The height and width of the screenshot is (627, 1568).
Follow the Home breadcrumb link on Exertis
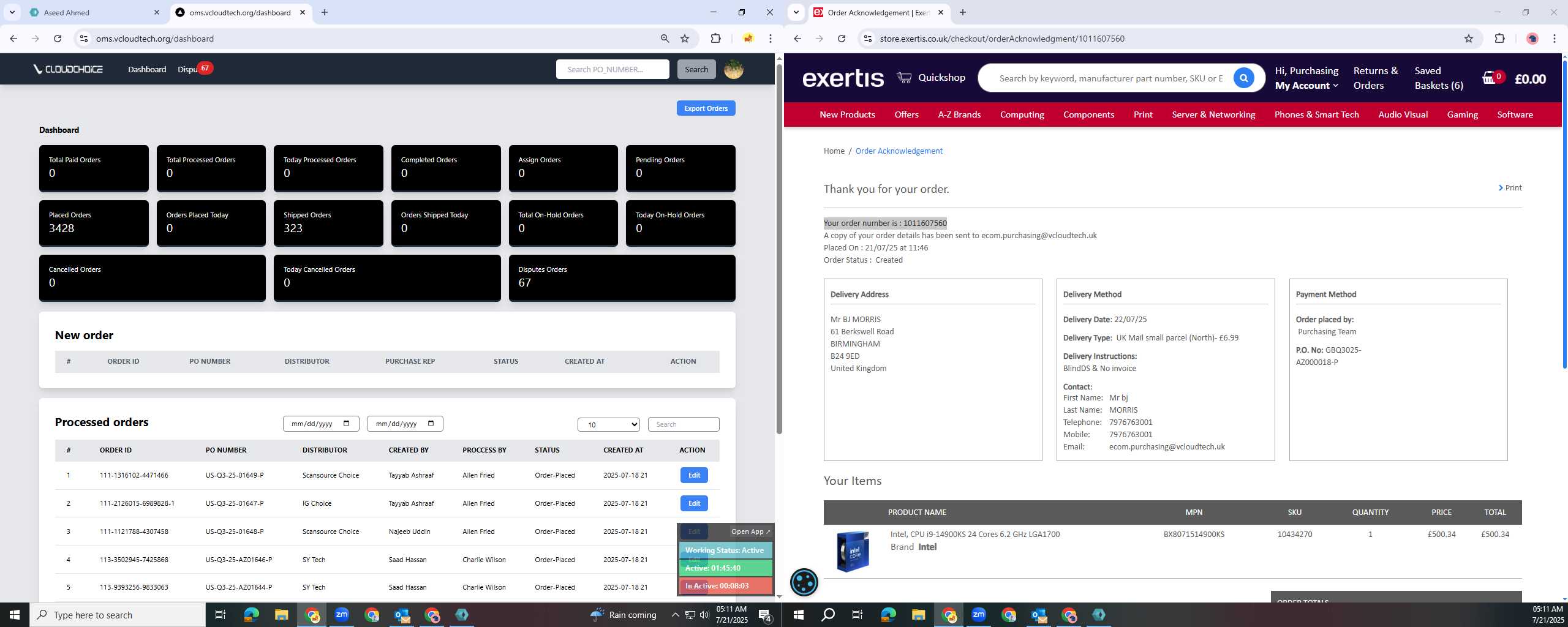click(834, 151)
